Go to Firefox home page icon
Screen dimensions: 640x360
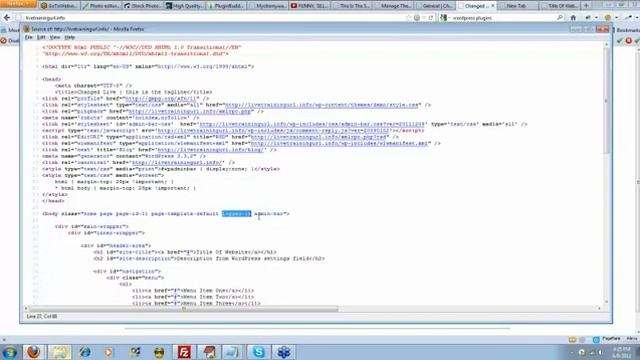click(573, 18)
